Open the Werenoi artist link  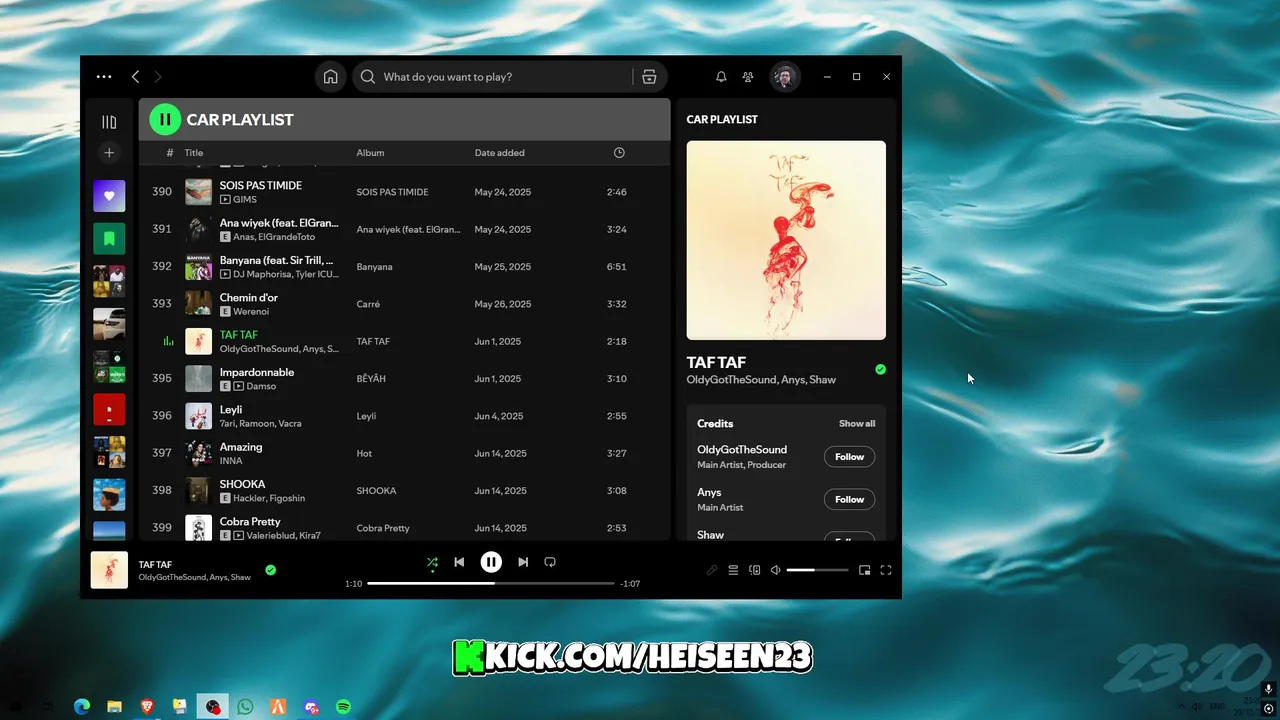(251, 311)
